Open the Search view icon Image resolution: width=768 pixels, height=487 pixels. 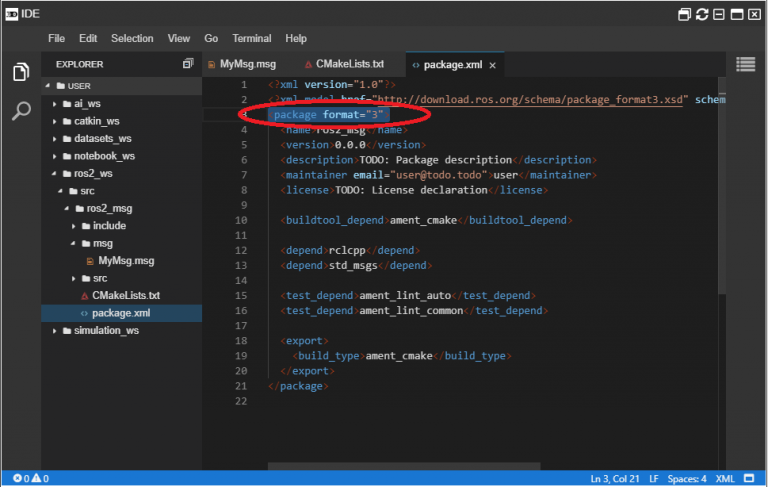(x=21, y=110)
